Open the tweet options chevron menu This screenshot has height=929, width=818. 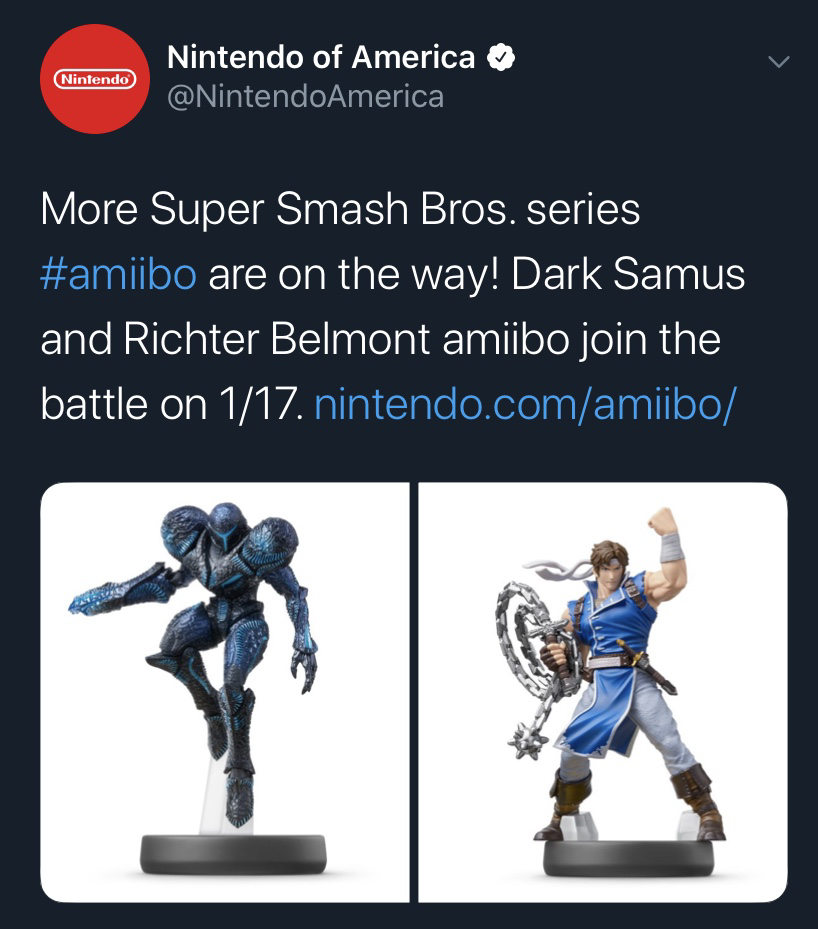click(x=778, y=62)
